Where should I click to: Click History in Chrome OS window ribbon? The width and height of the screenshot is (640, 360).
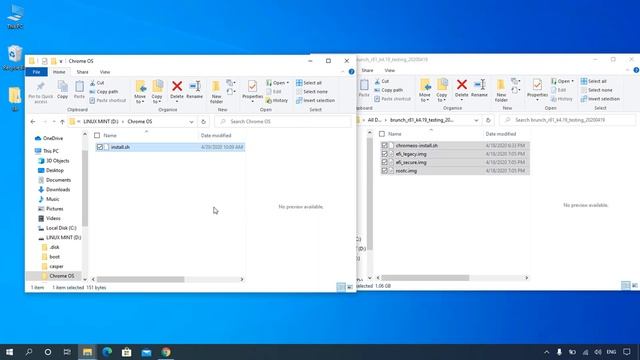tap(277, 100)
